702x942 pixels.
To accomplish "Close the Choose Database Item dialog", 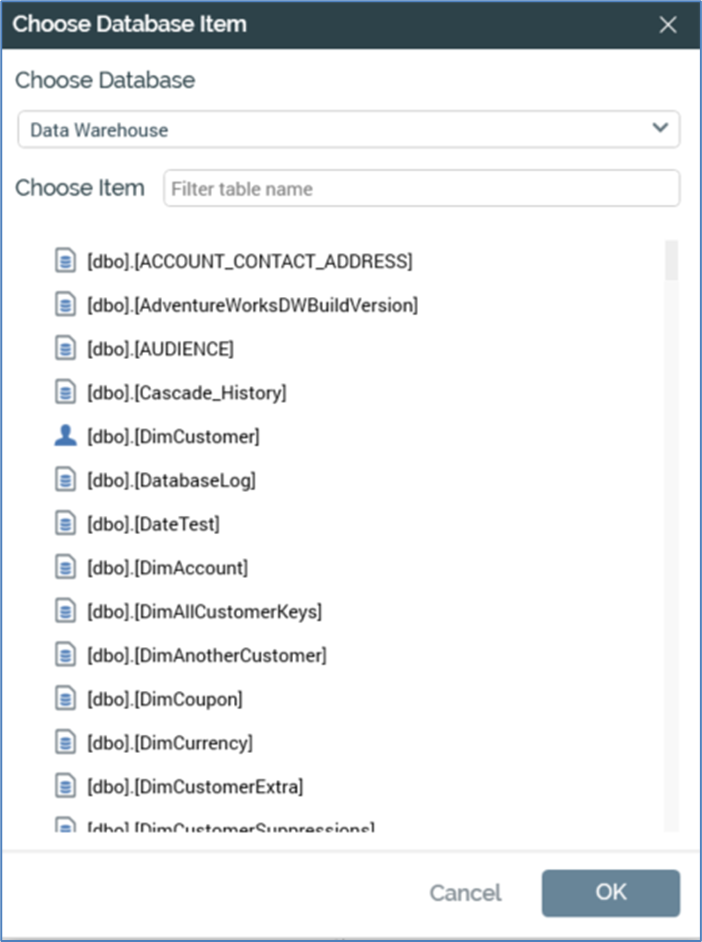I will [668, 25].
